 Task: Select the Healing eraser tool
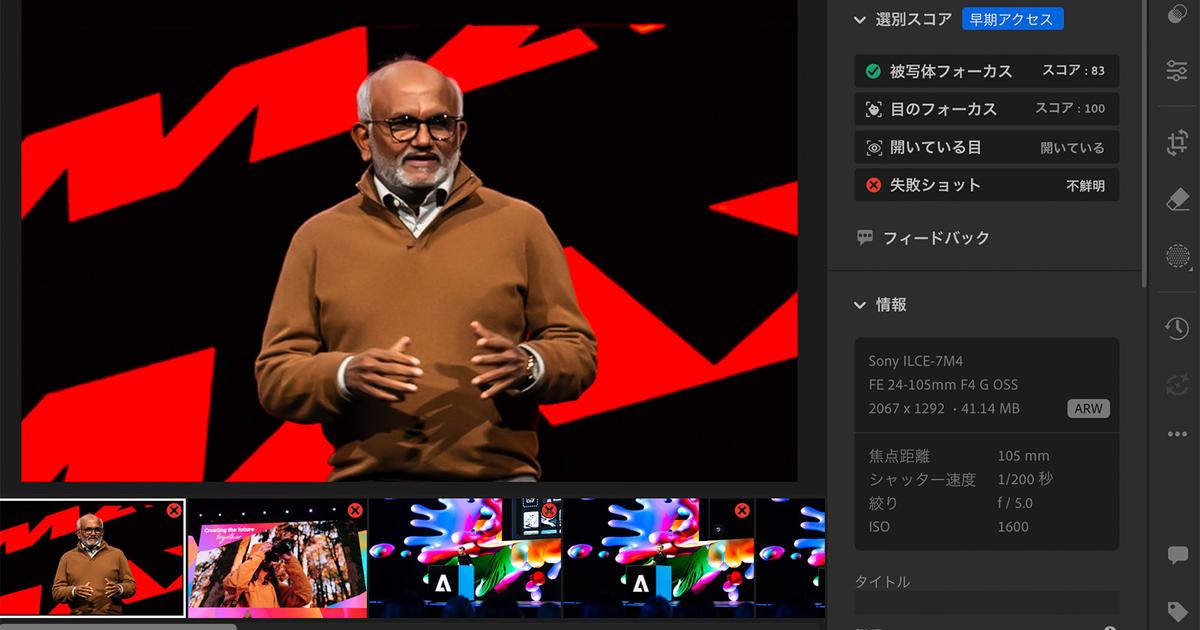click(x=1177, y=200)
